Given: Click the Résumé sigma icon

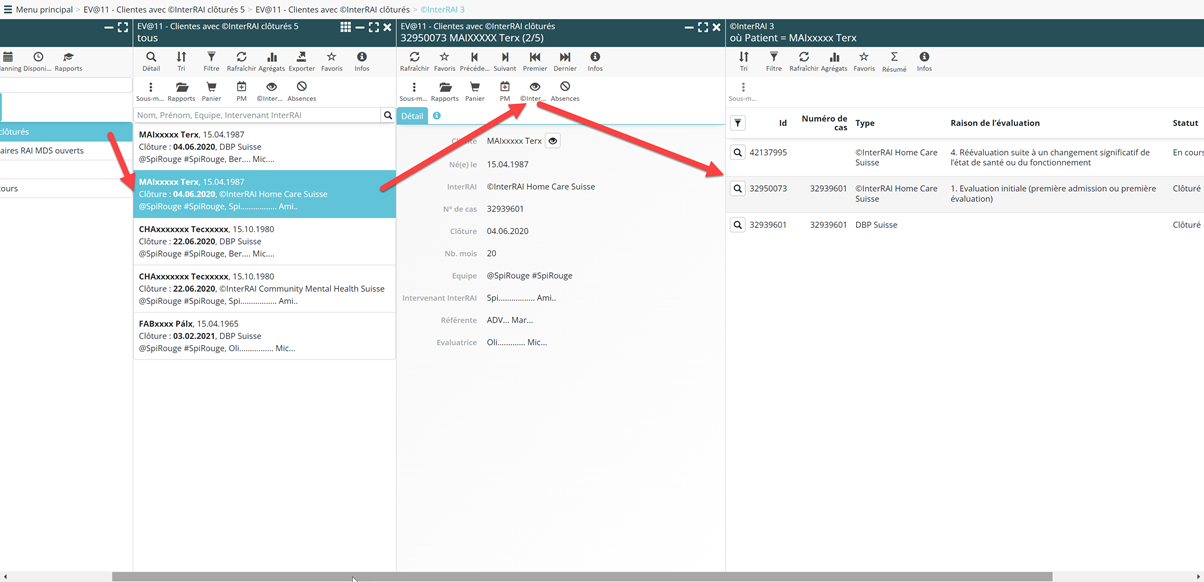Looking at the screenshot, I should pyautogui.click(x=894, y=58).
